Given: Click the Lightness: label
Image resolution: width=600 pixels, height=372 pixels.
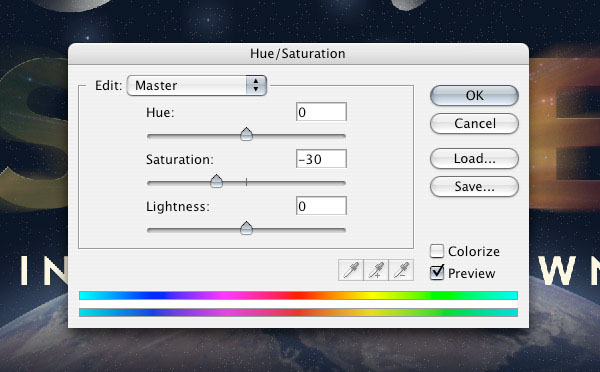Looking at the screenshot, I should point(178,207).
